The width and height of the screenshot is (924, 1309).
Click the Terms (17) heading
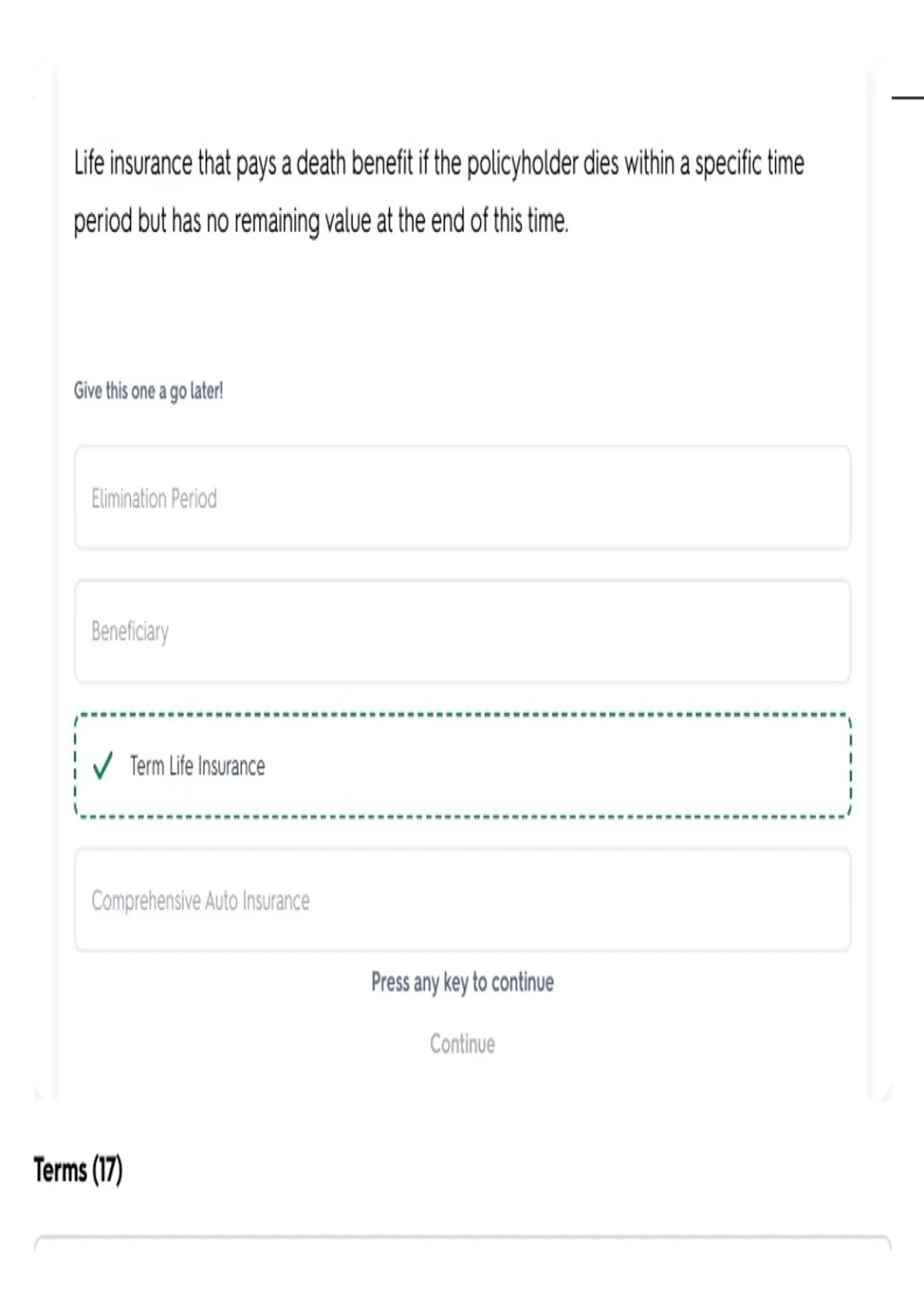click(x=78, y=1170)
